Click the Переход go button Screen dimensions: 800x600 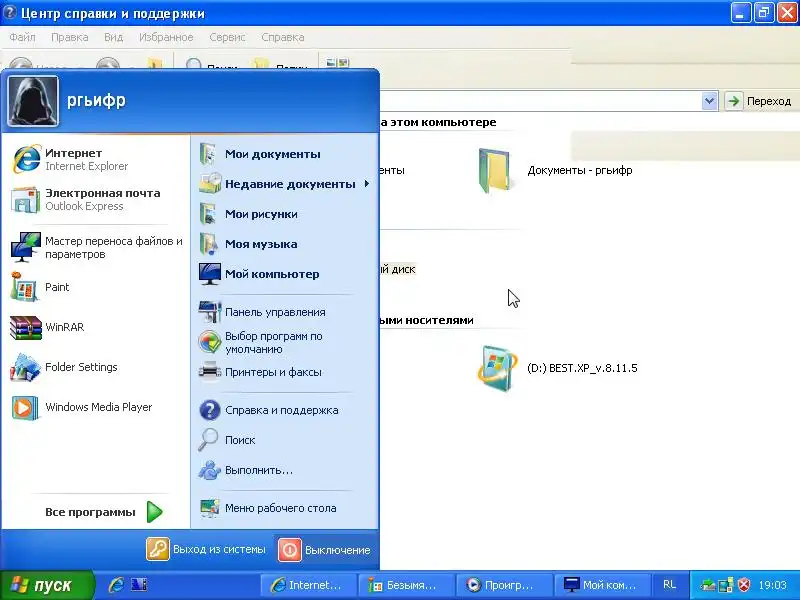tap(759, 101)
